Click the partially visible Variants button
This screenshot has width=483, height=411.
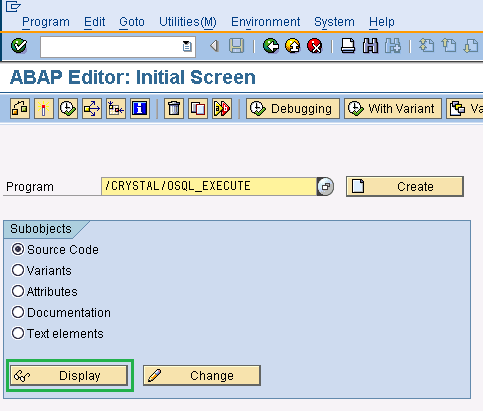click(x=464, y=108)
